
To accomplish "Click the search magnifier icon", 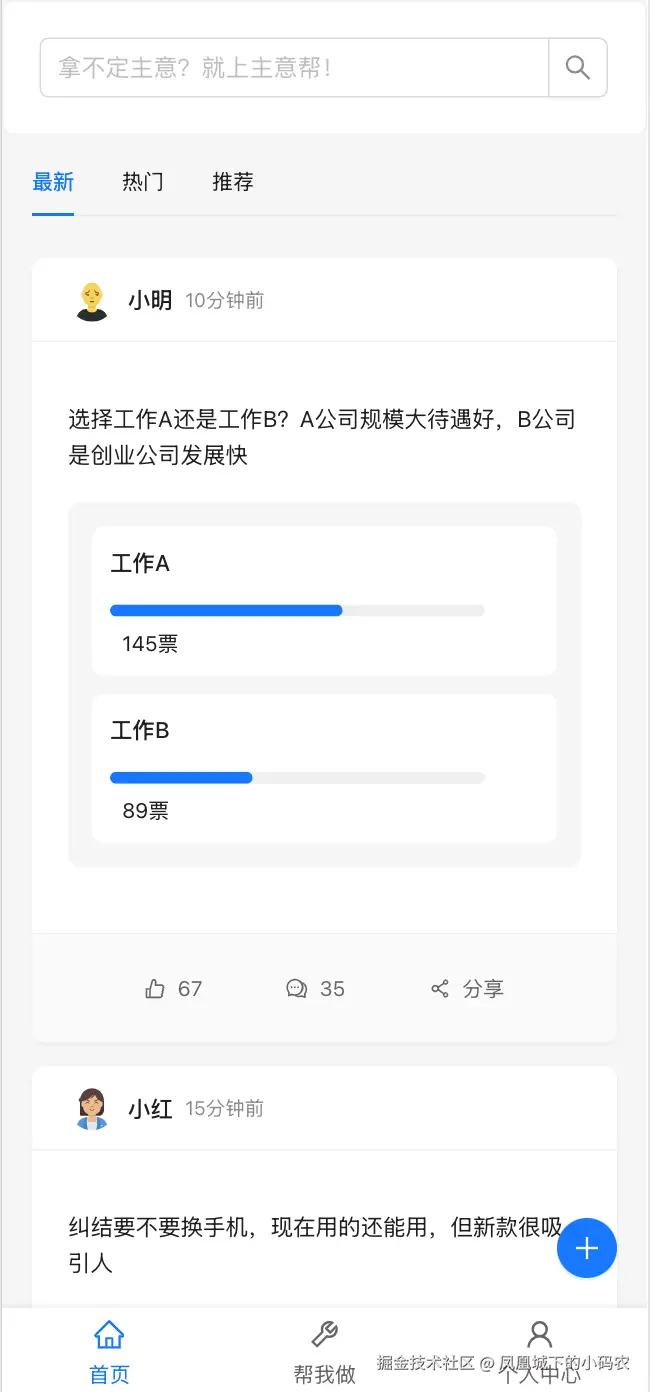I will [578, 68].
